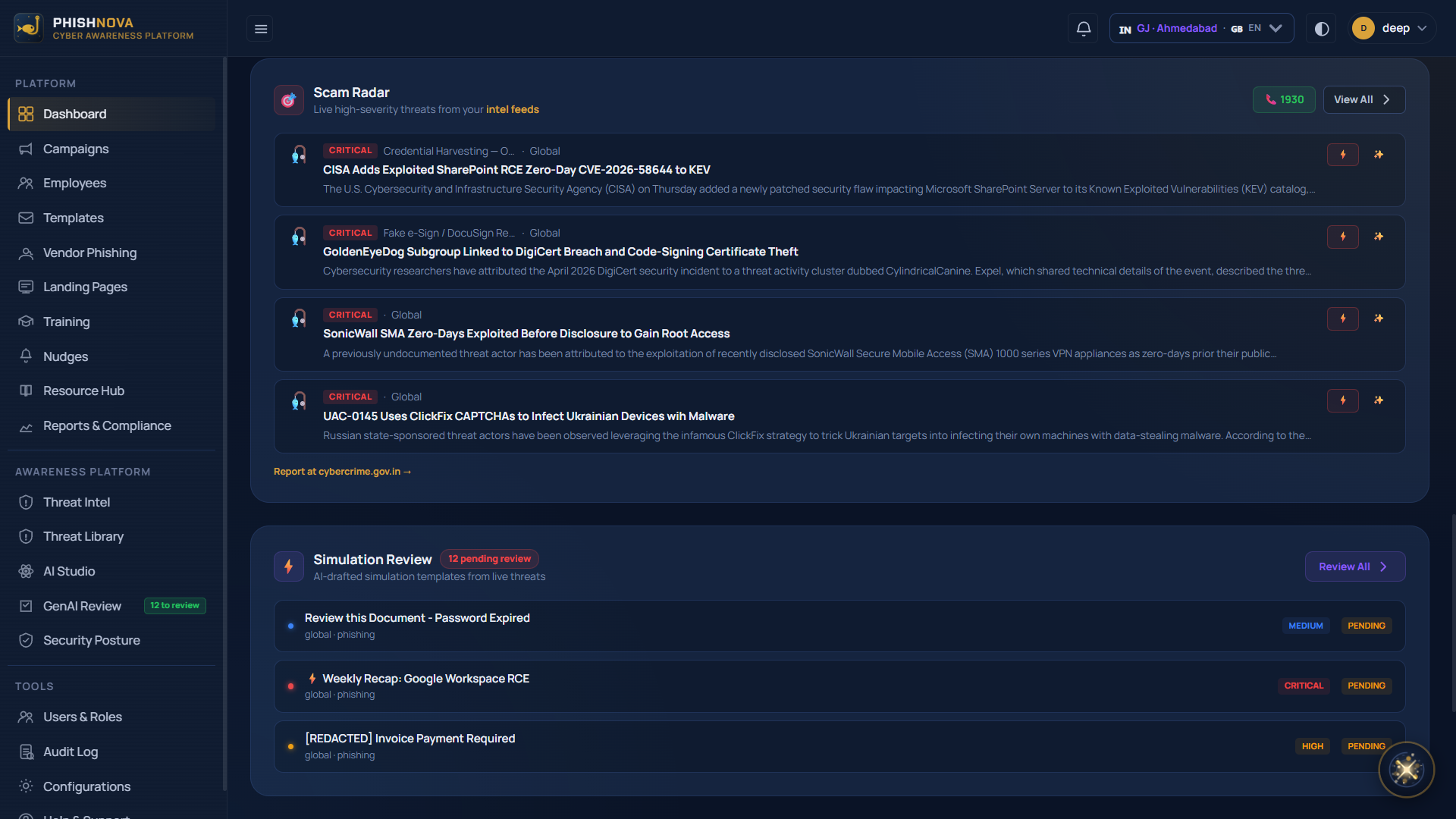Open the floating AI assistant button
This screenshot has height=819, width=1456.
(x=1406, y=770)
